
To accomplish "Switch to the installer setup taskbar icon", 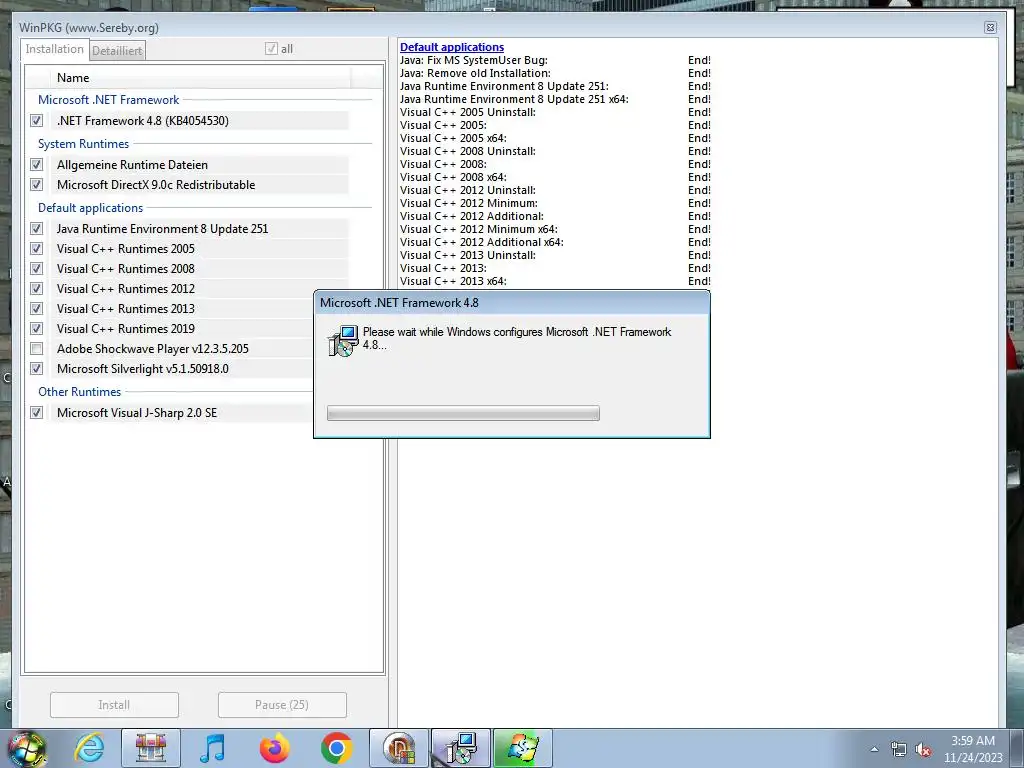I will 461,748.
